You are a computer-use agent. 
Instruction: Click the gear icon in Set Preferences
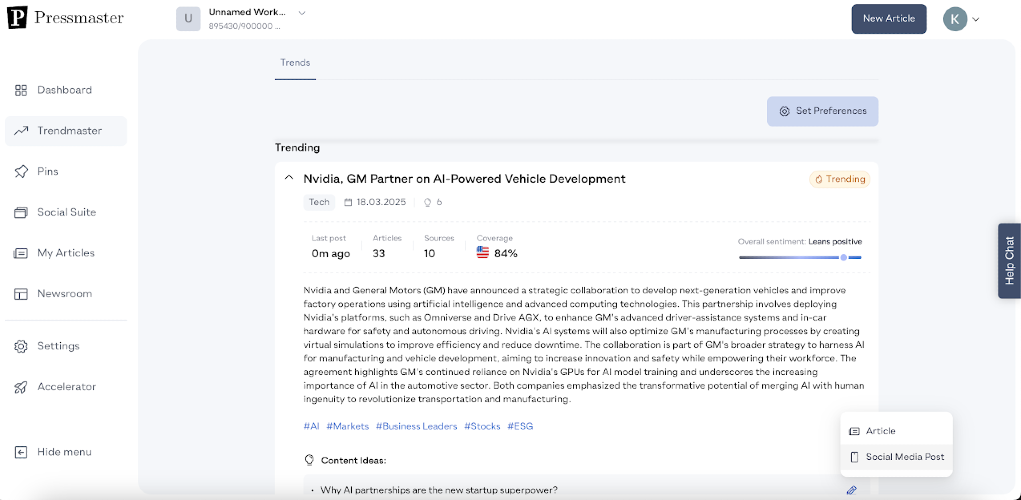[x=785, y=111]
